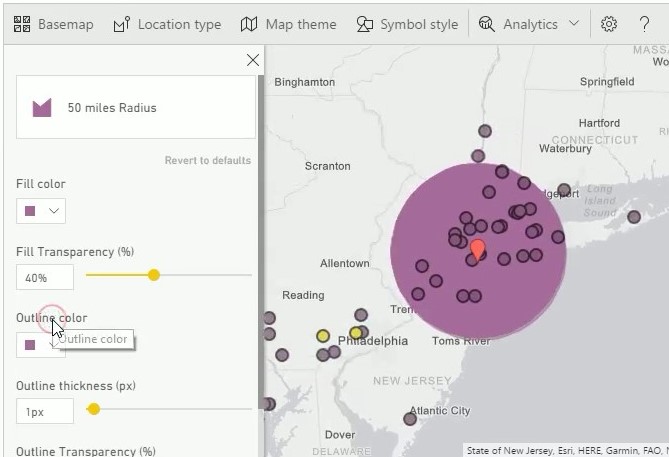
Task: Select the 50 miles Radius item
Action: pyautogui.click(x=135, y=108)
